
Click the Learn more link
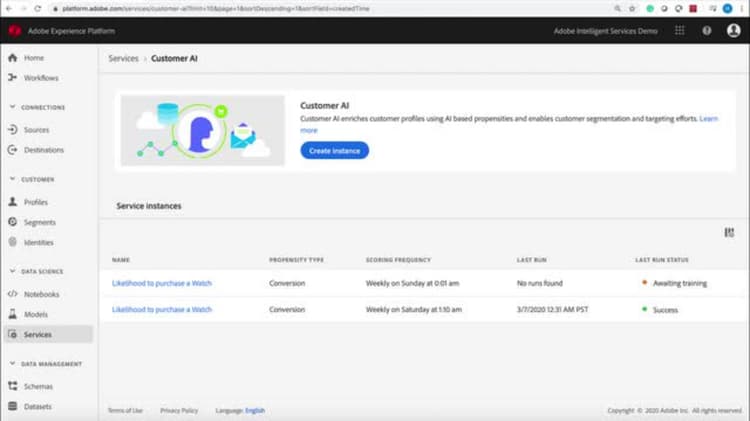pyautogui.click(x=708, y=119)
